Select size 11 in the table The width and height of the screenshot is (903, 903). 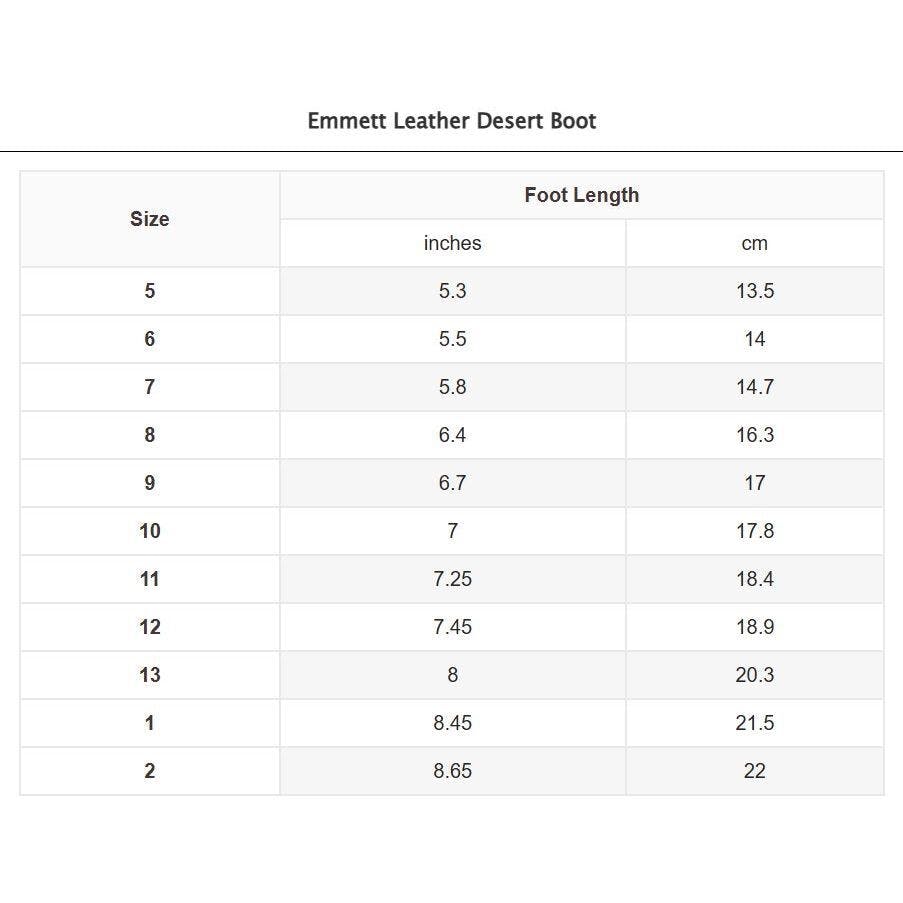pyautogui.click(x=150, y=579)
